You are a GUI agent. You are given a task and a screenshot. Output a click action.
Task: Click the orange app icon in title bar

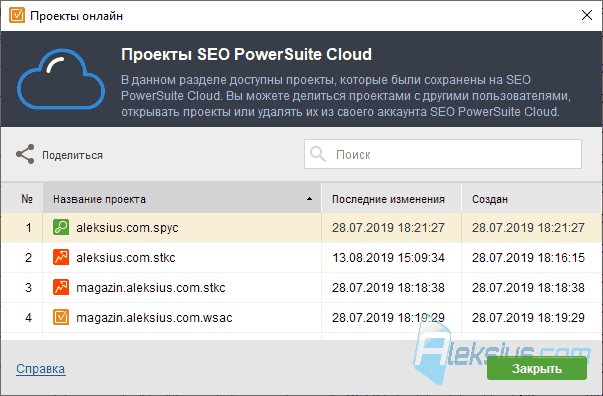(x=17, y=15)
